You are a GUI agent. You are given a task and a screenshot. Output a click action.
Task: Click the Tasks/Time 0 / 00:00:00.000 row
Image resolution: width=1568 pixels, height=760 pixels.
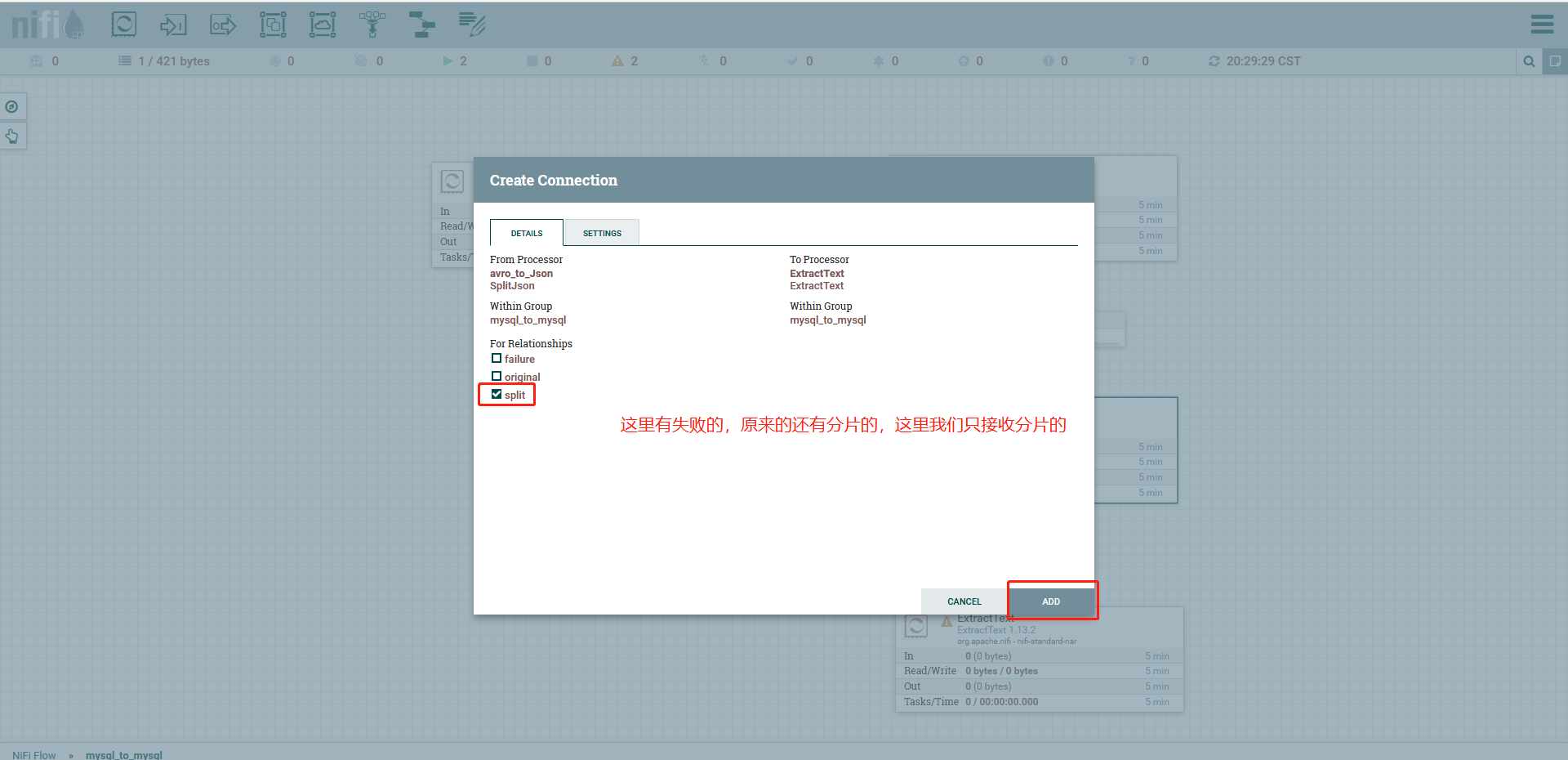(1040, 702)
